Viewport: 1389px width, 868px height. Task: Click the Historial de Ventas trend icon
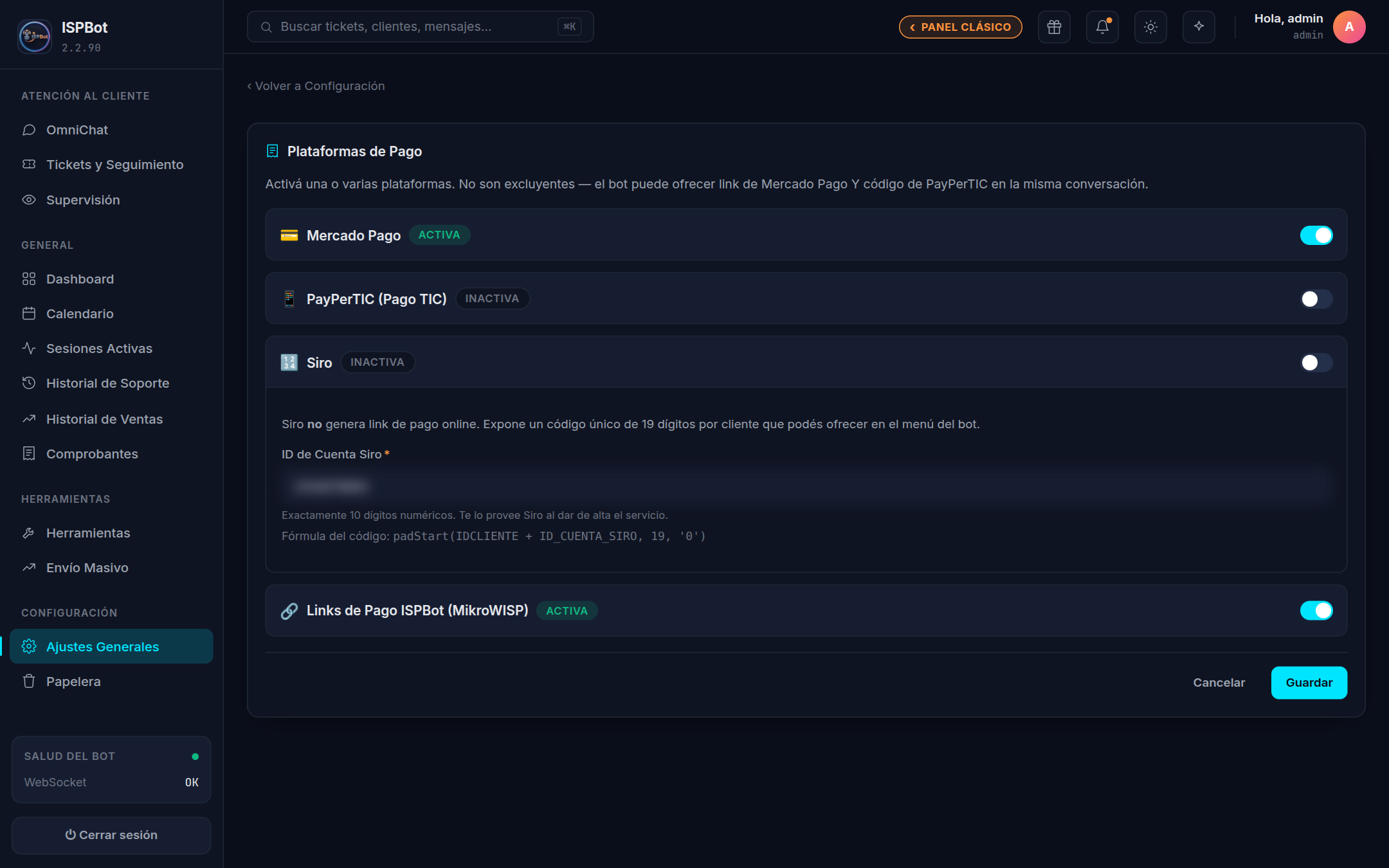(29, 419)
